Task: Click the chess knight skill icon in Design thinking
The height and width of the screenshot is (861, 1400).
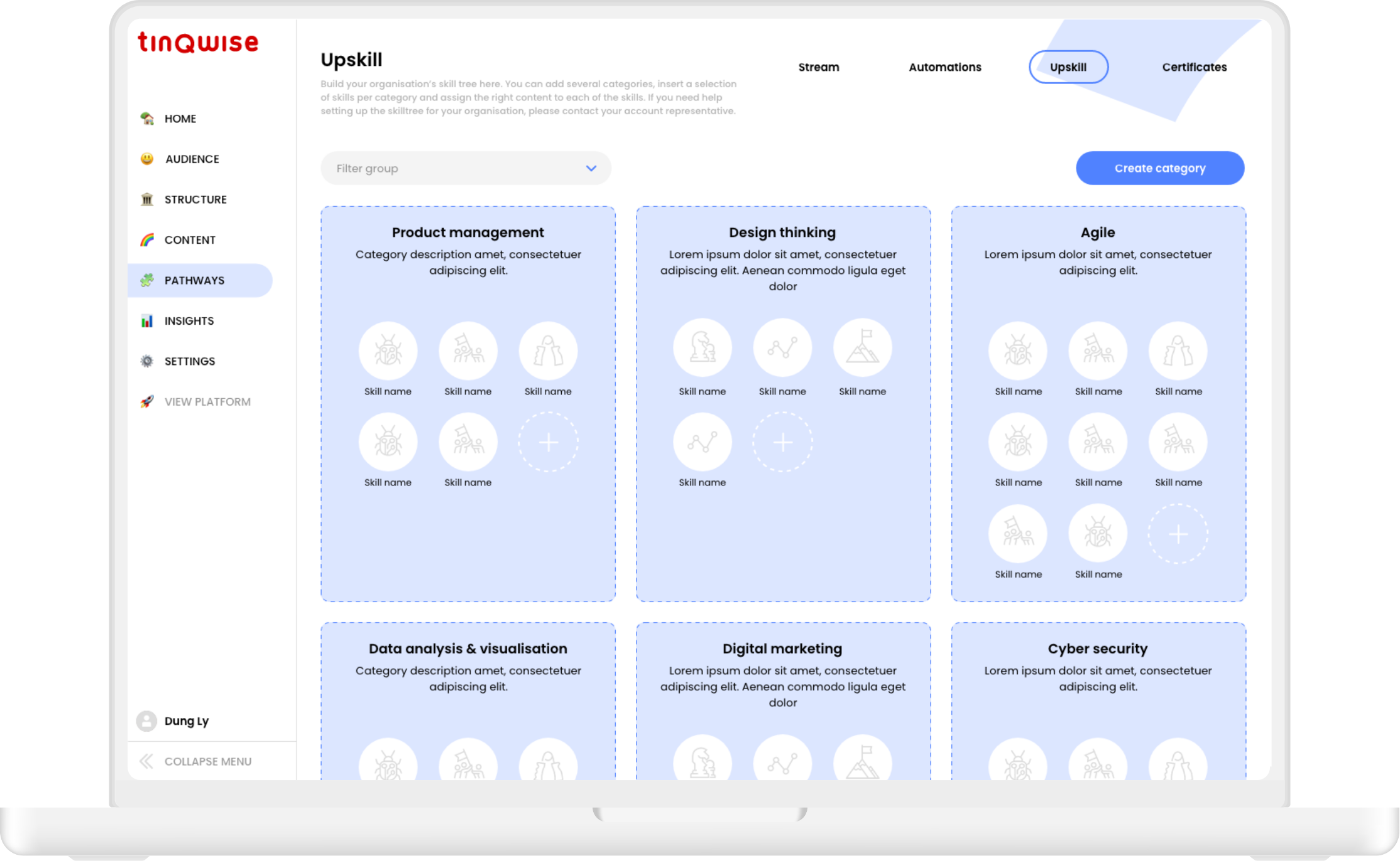Action: click(x=702, y=347)
